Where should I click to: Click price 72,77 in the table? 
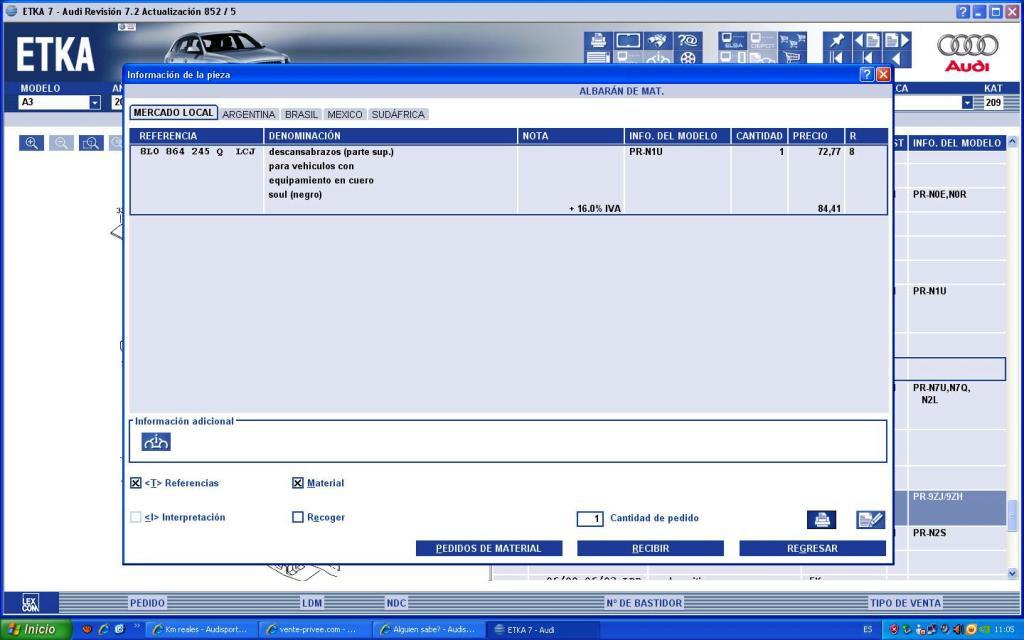(x=829, y=152)
